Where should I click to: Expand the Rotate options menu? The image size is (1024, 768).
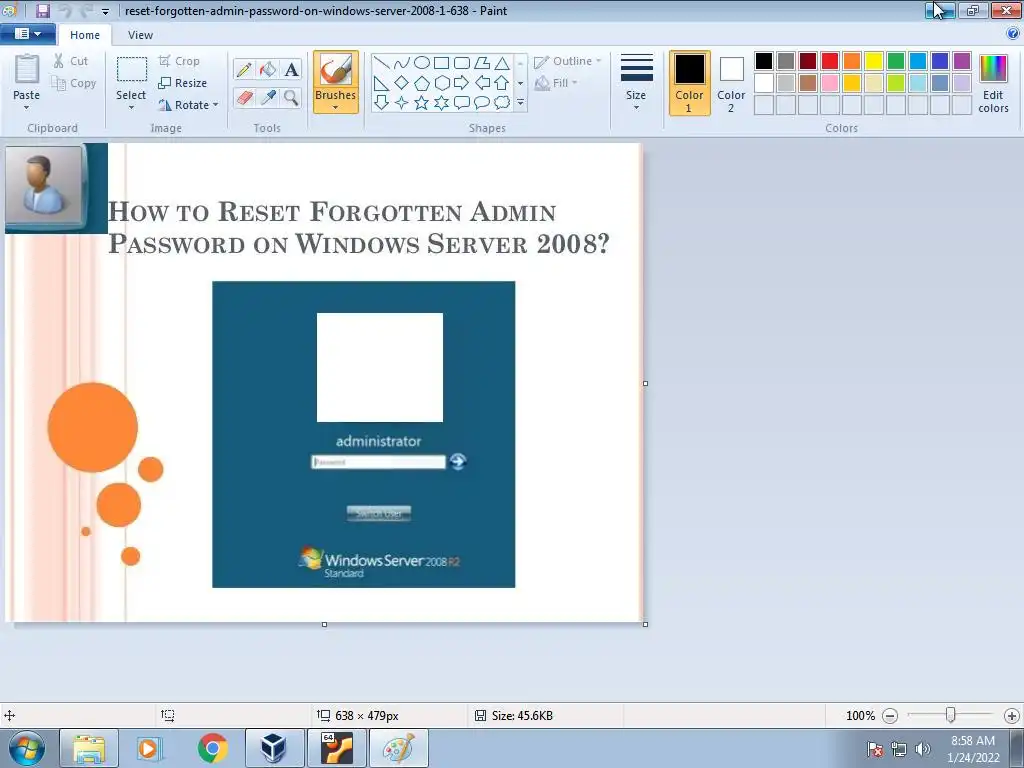coord(216,105)
